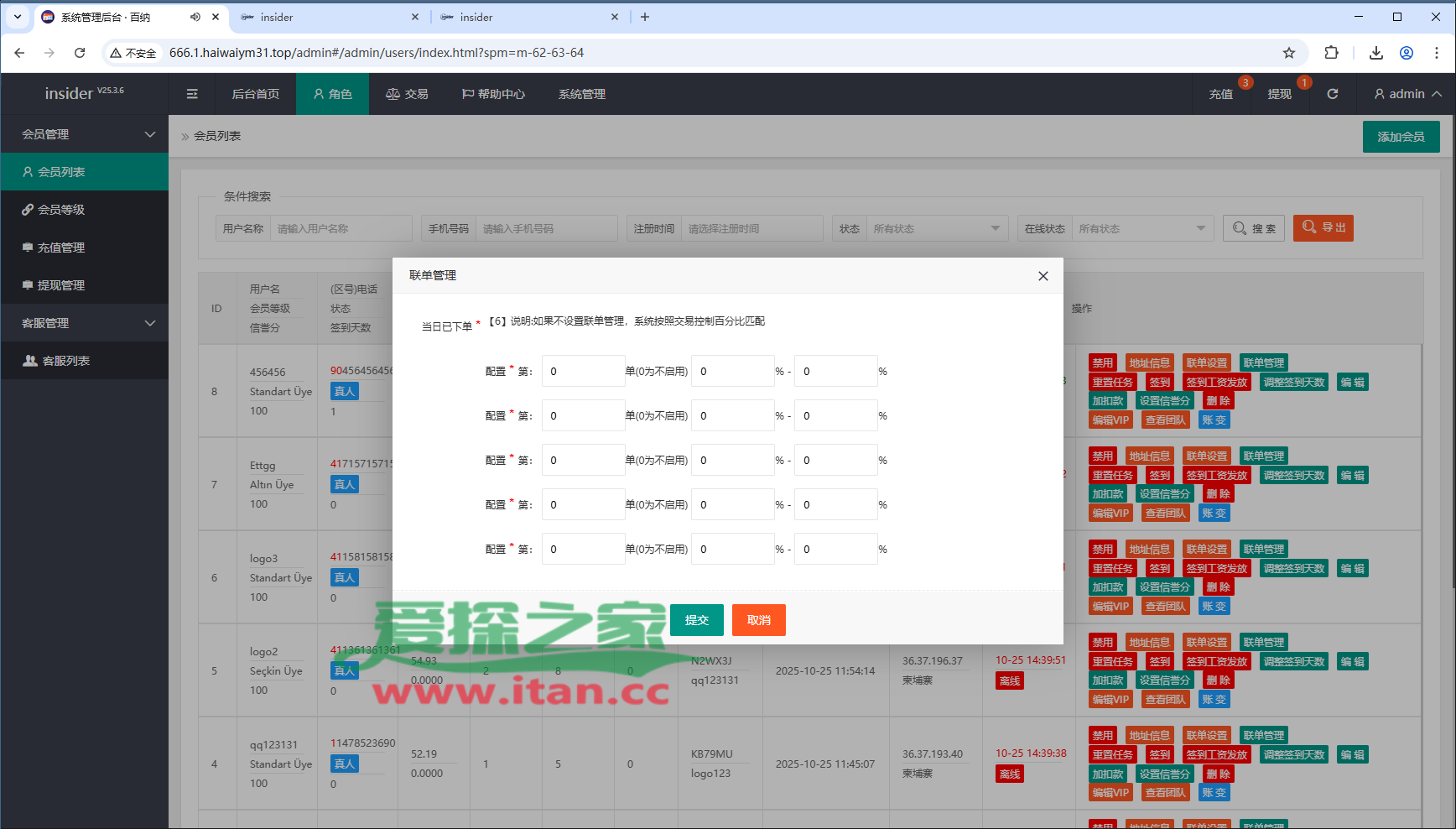This screenshot has height=829, width=1456.
Task: Bookmark this page with star icon
Action: coord(1288,53)
